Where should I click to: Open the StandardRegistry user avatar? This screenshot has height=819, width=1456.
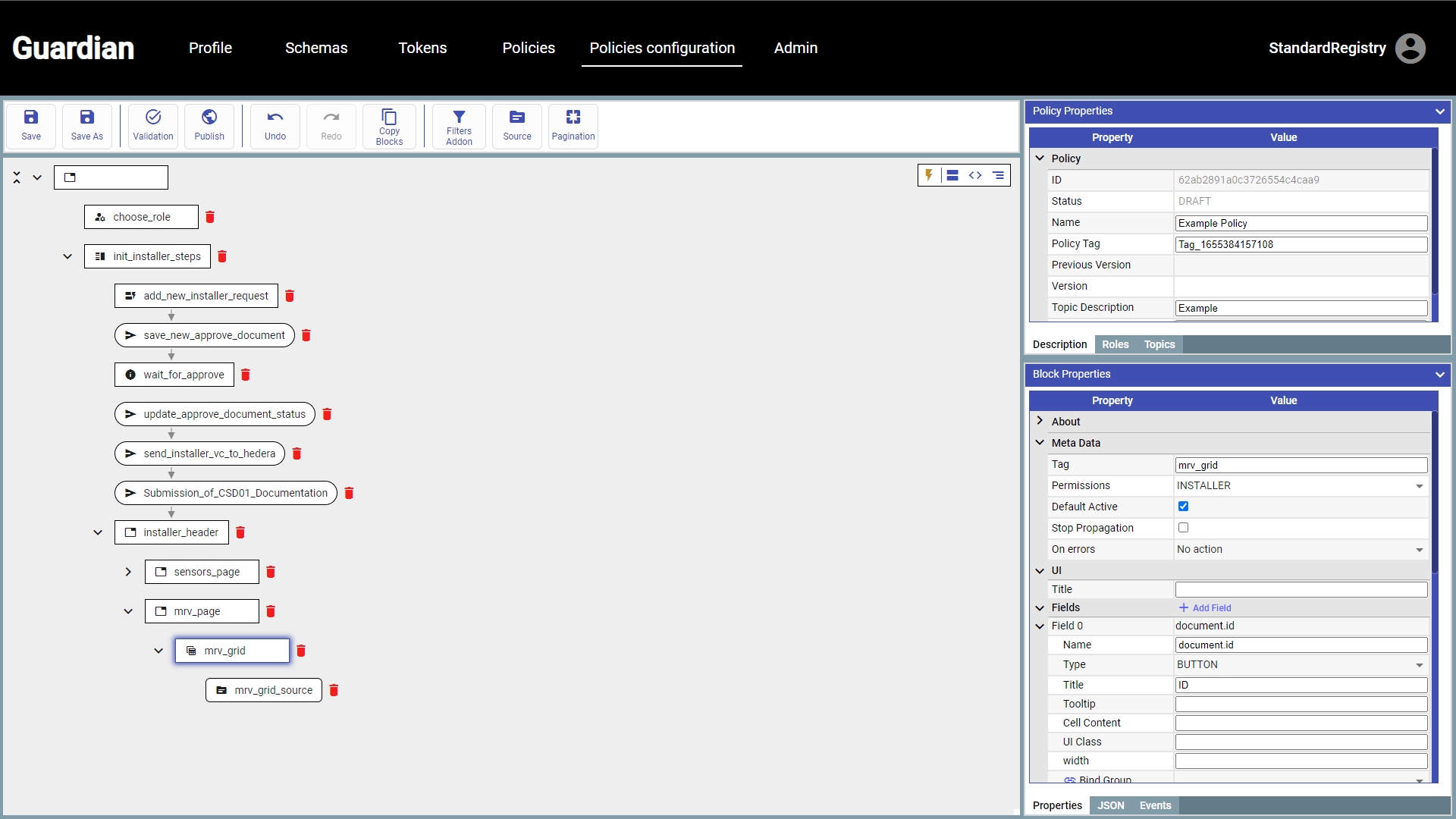(x=1410, y=49)
